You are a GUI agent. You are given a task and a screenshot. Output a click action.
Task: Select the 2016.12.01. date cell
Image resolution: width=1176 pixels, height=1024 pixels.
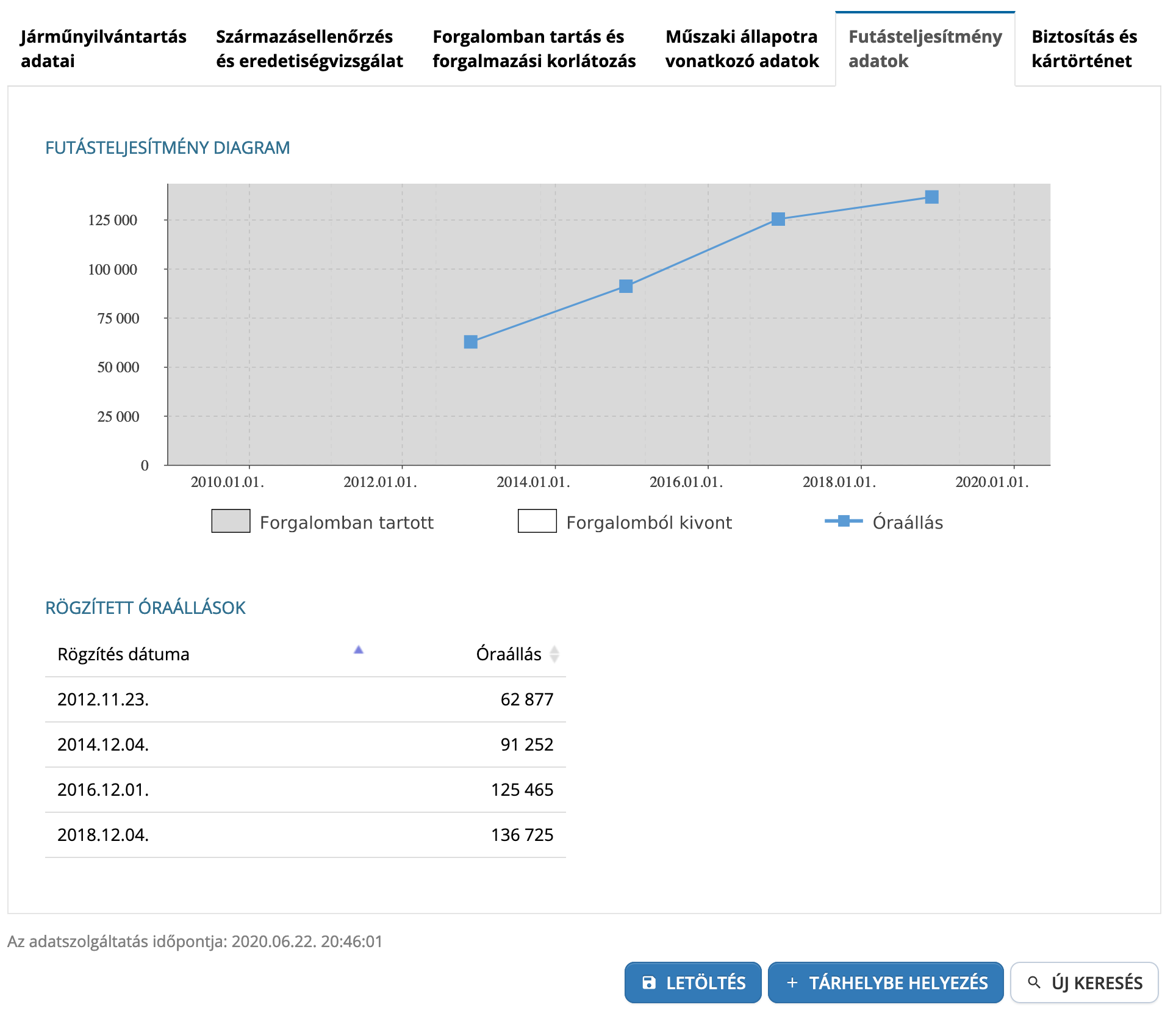click(103, 790)
